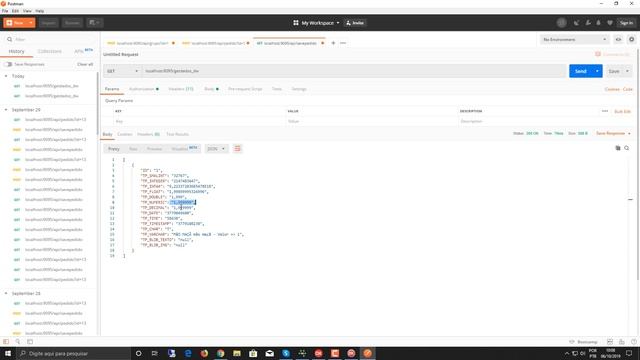
Task: Switch to the request Body tab
Action: pos(211,89)
